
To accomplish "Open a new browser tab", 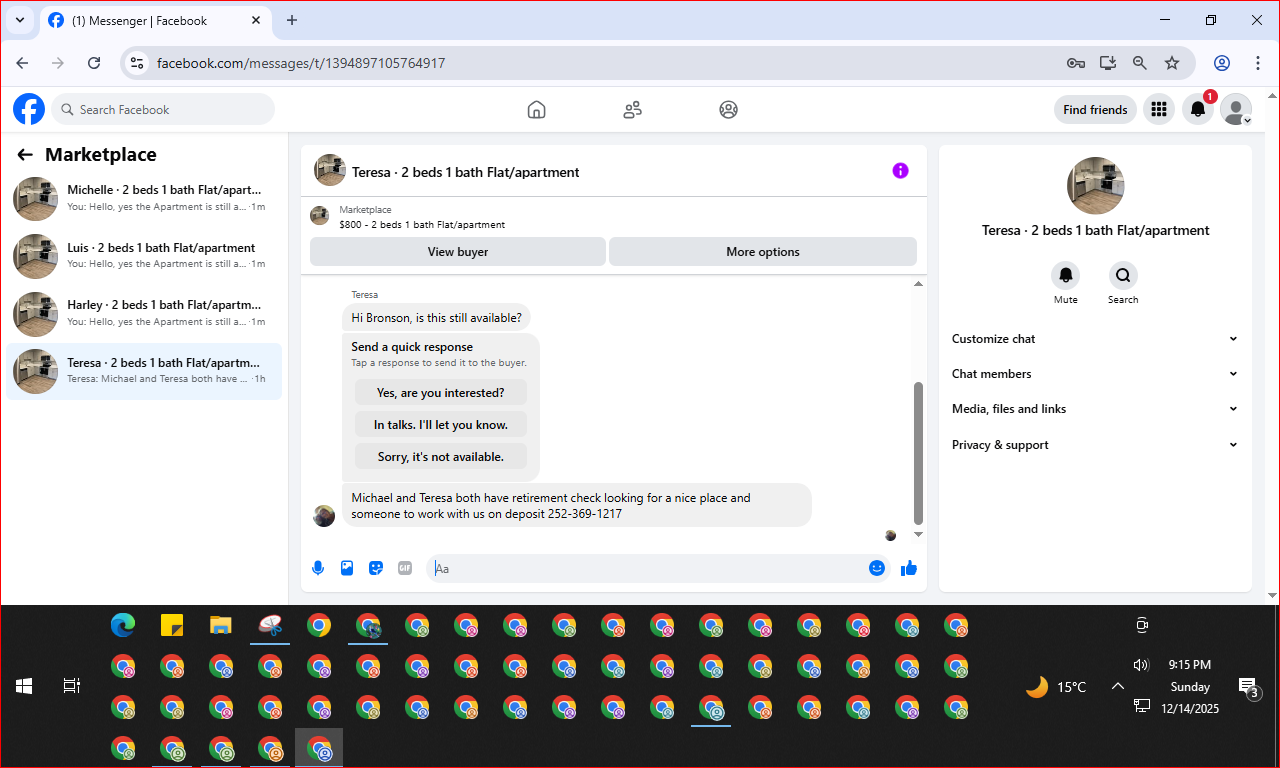I will click(x=292, y=20).
